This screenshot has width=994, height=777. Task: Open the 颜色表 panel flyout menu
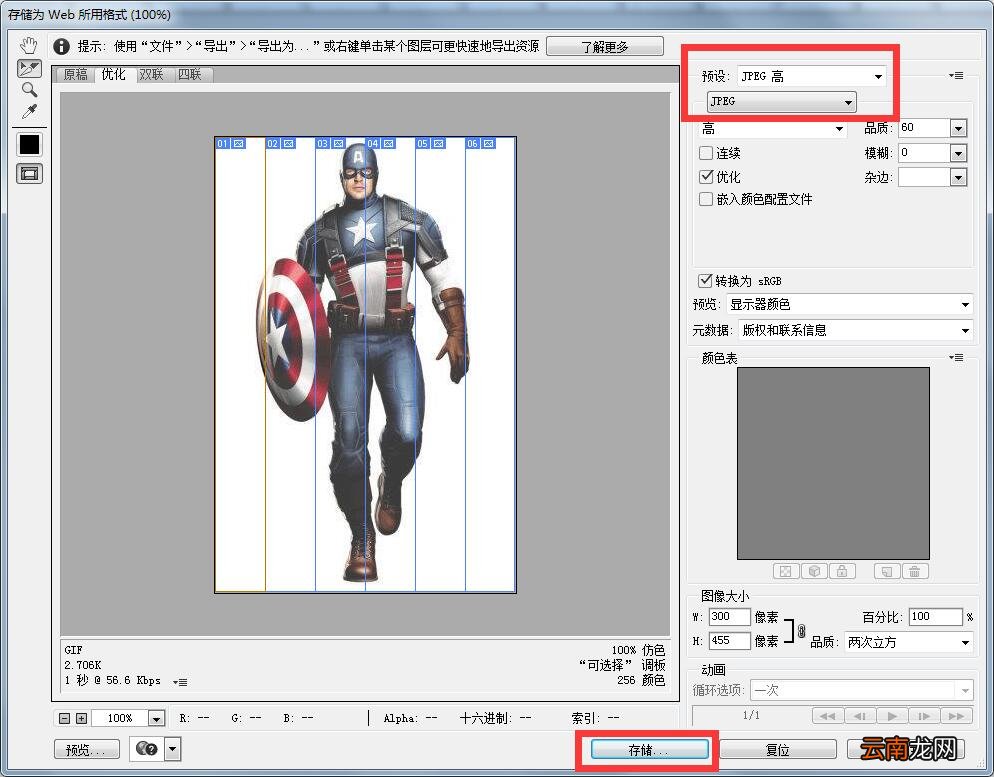957,357
